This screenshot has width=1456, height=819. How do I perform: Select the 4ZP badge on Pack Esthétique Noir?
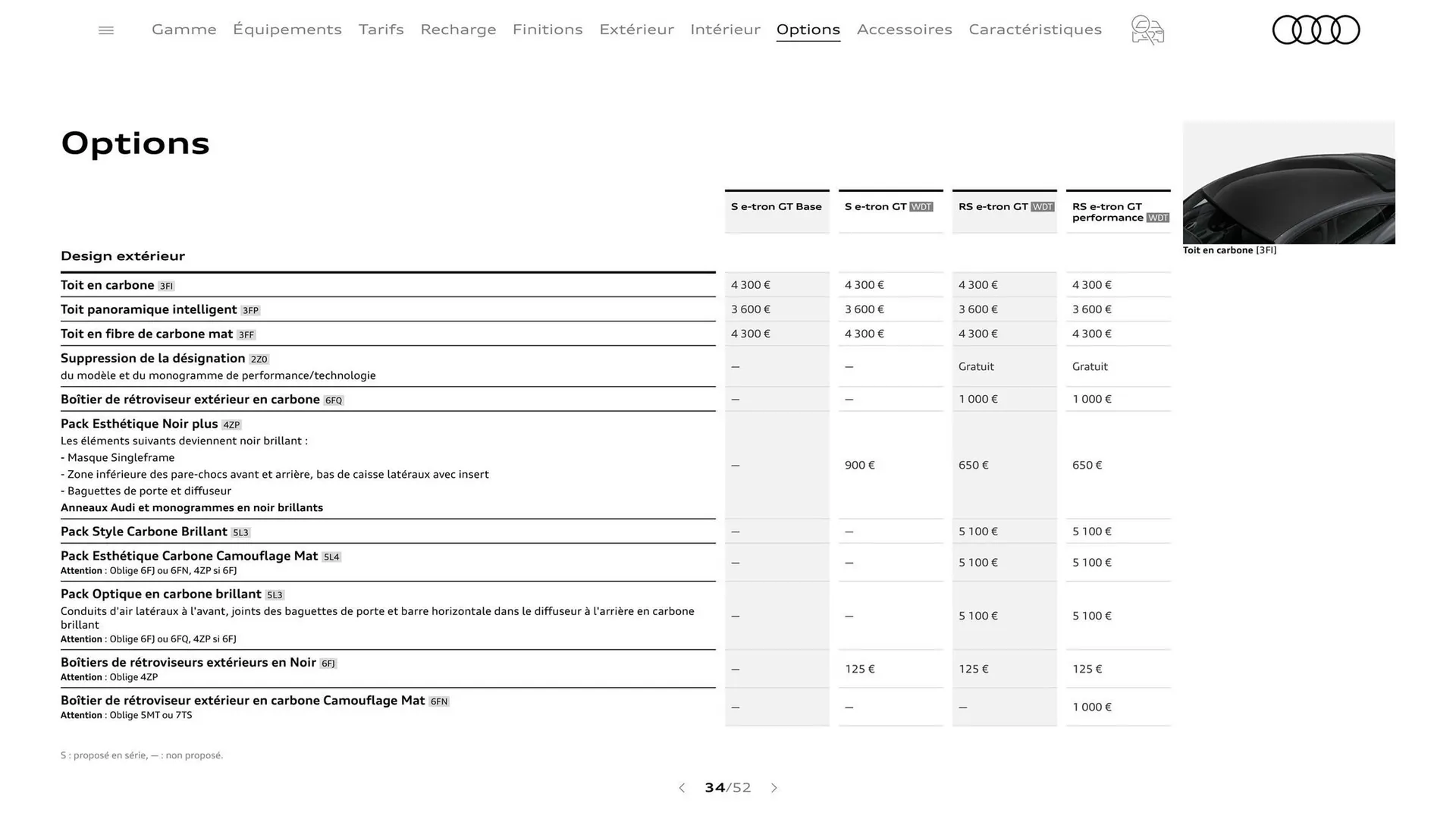(x=231, y=425)
